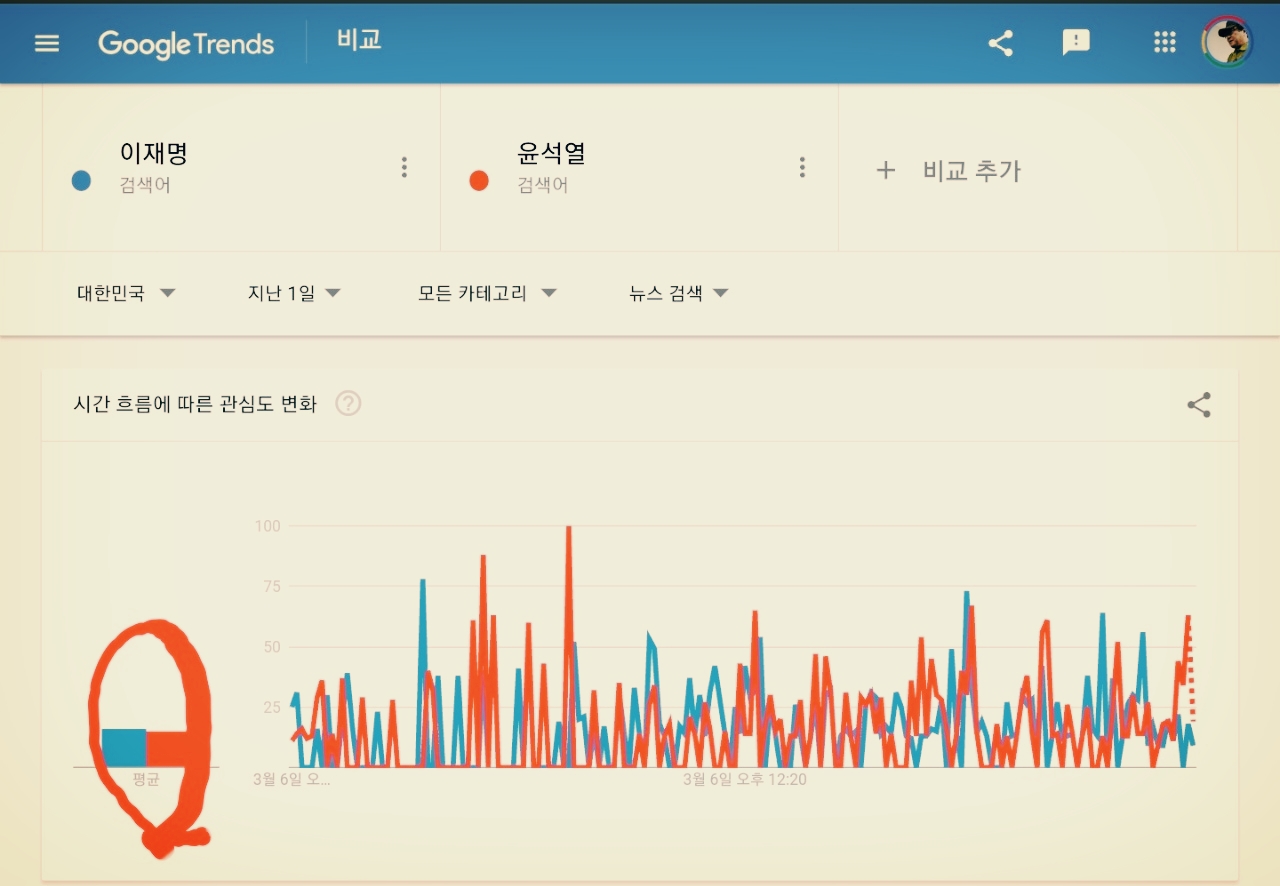Click the 75 value on the y-axis

(x=272, y=586)
